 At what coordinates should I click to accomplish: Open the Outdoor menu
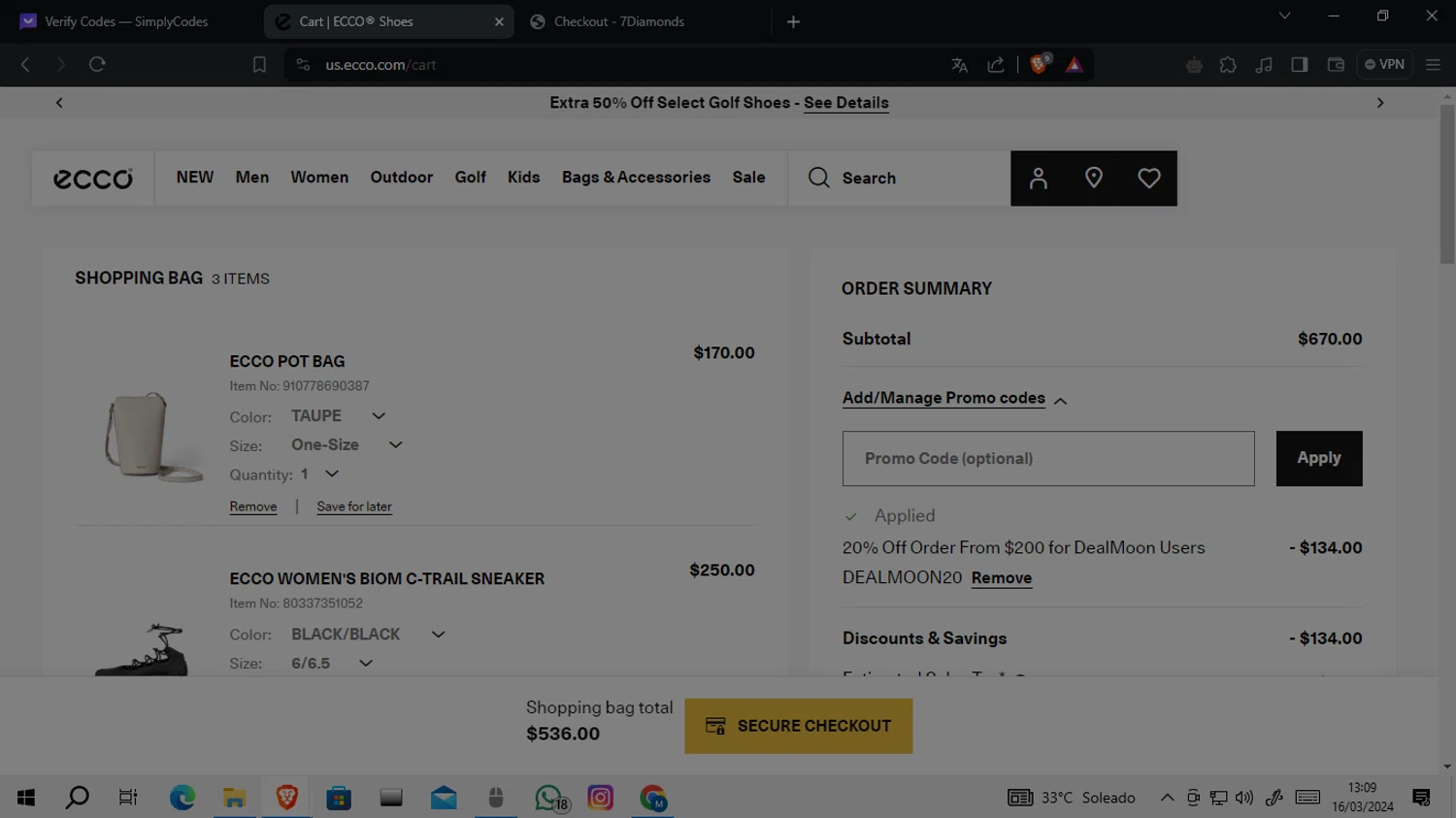point(402,178)
